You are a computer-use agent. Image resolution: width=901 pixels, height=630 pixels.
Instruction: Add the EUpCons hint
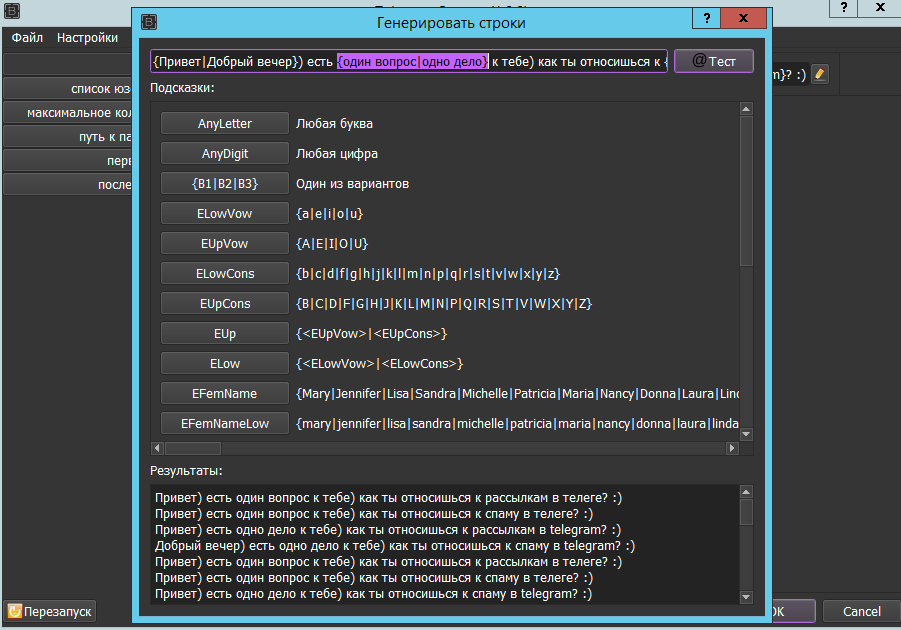(225, 304)
